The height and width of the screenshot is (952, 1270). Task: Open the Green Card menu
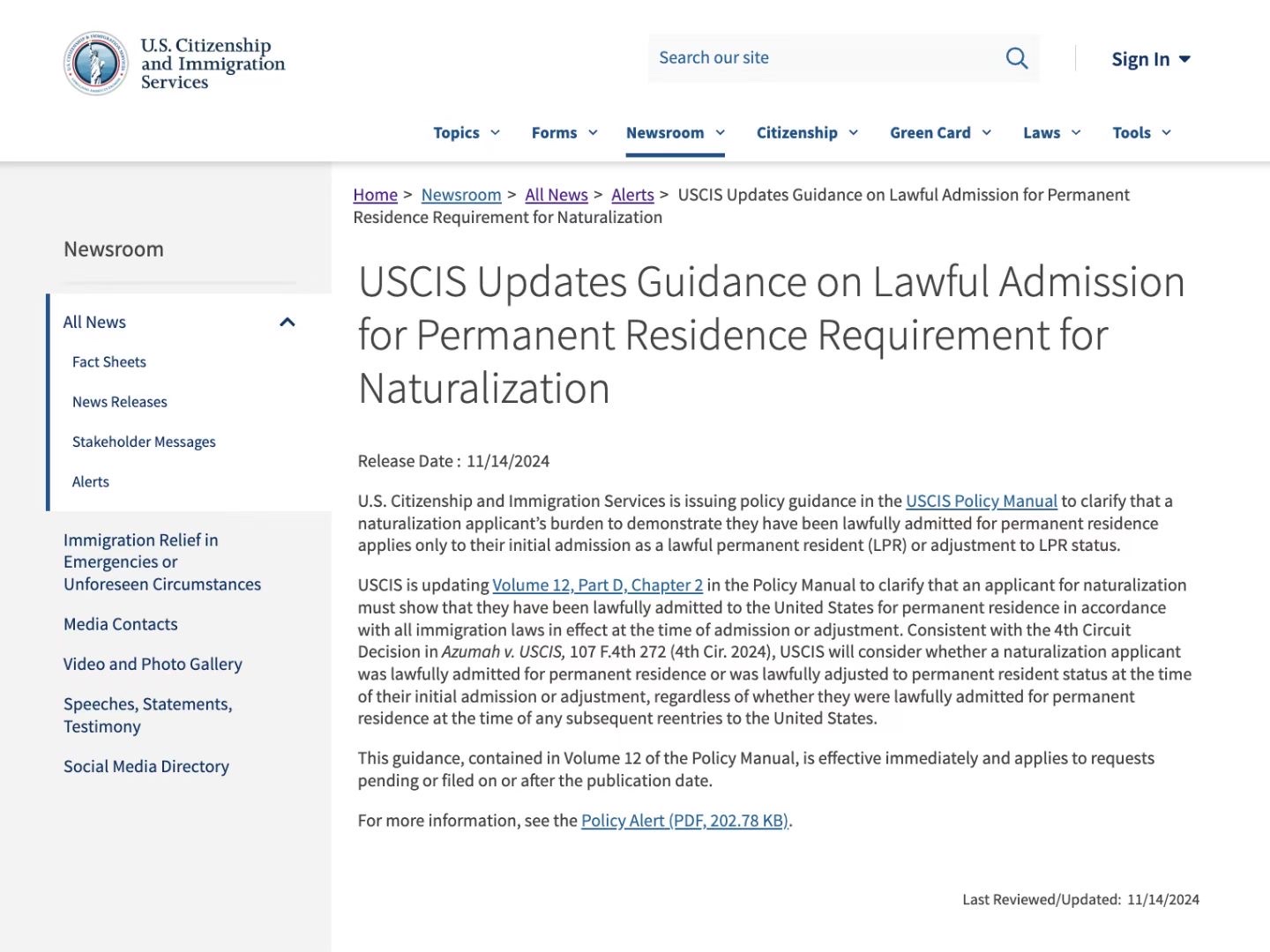940,132
